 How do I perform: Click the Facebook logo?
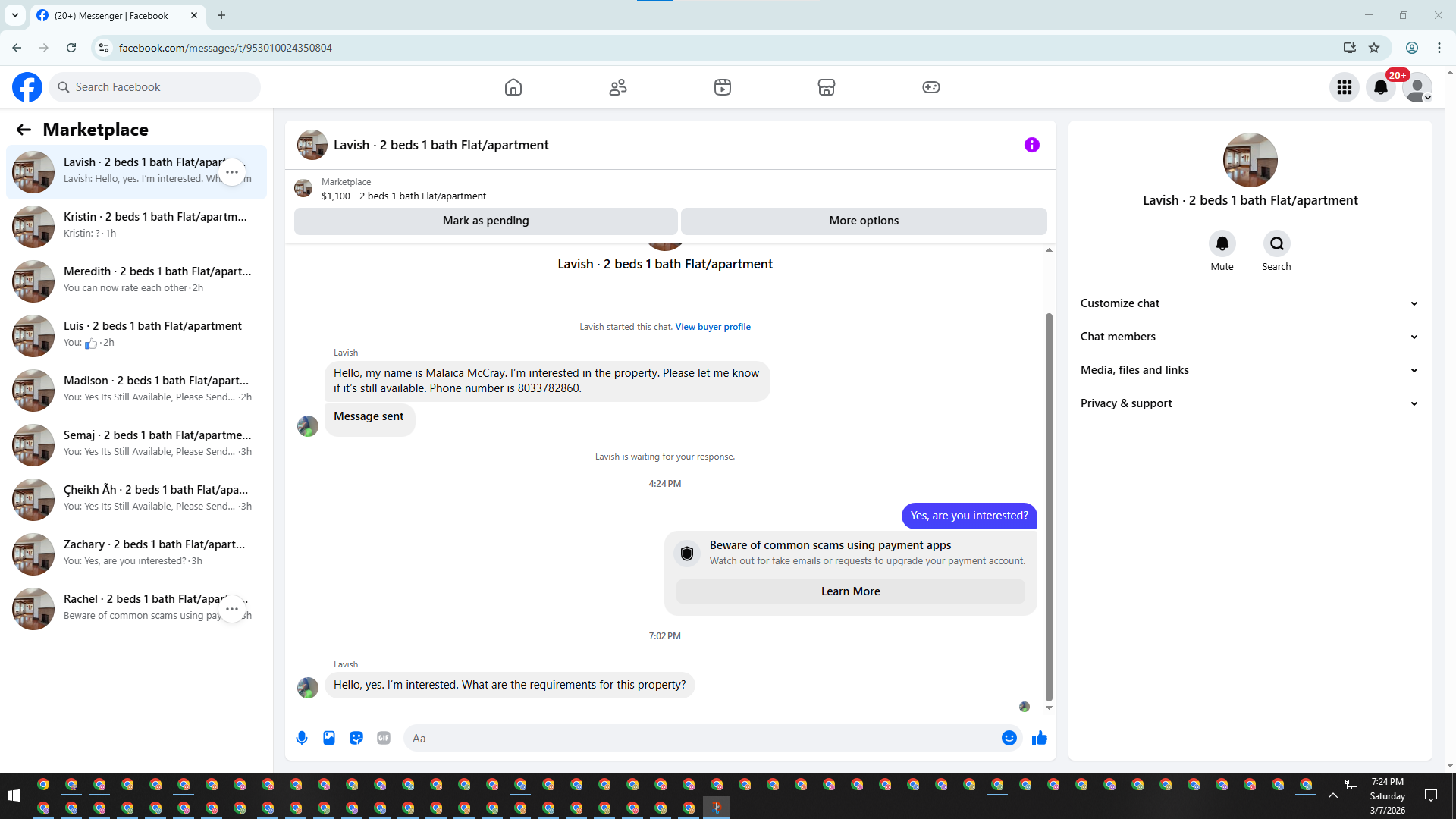pos(27,87)
